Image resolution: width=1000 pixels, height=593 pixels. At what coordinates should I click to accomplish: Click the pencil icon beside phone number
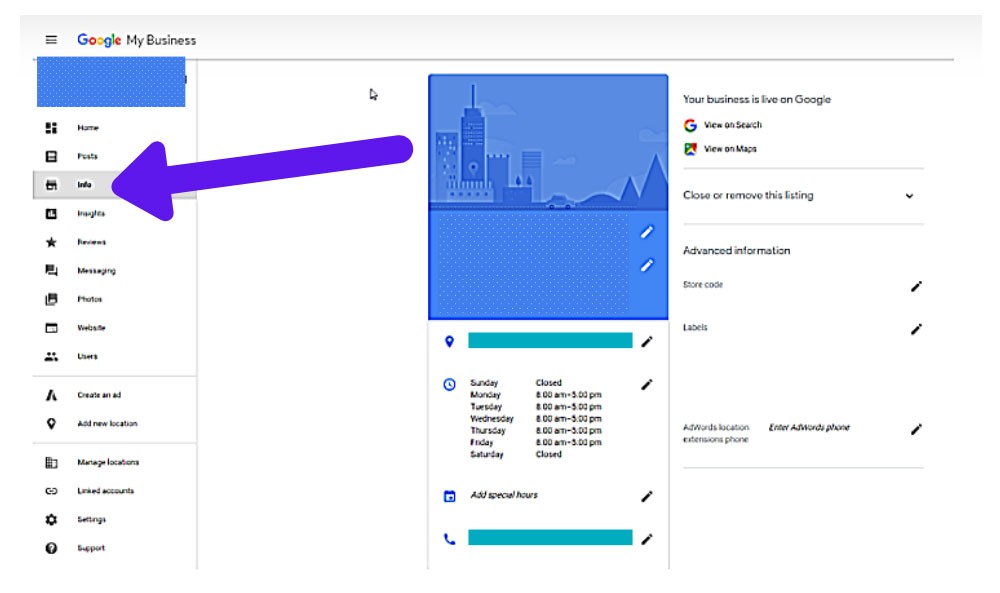(647, 539)
